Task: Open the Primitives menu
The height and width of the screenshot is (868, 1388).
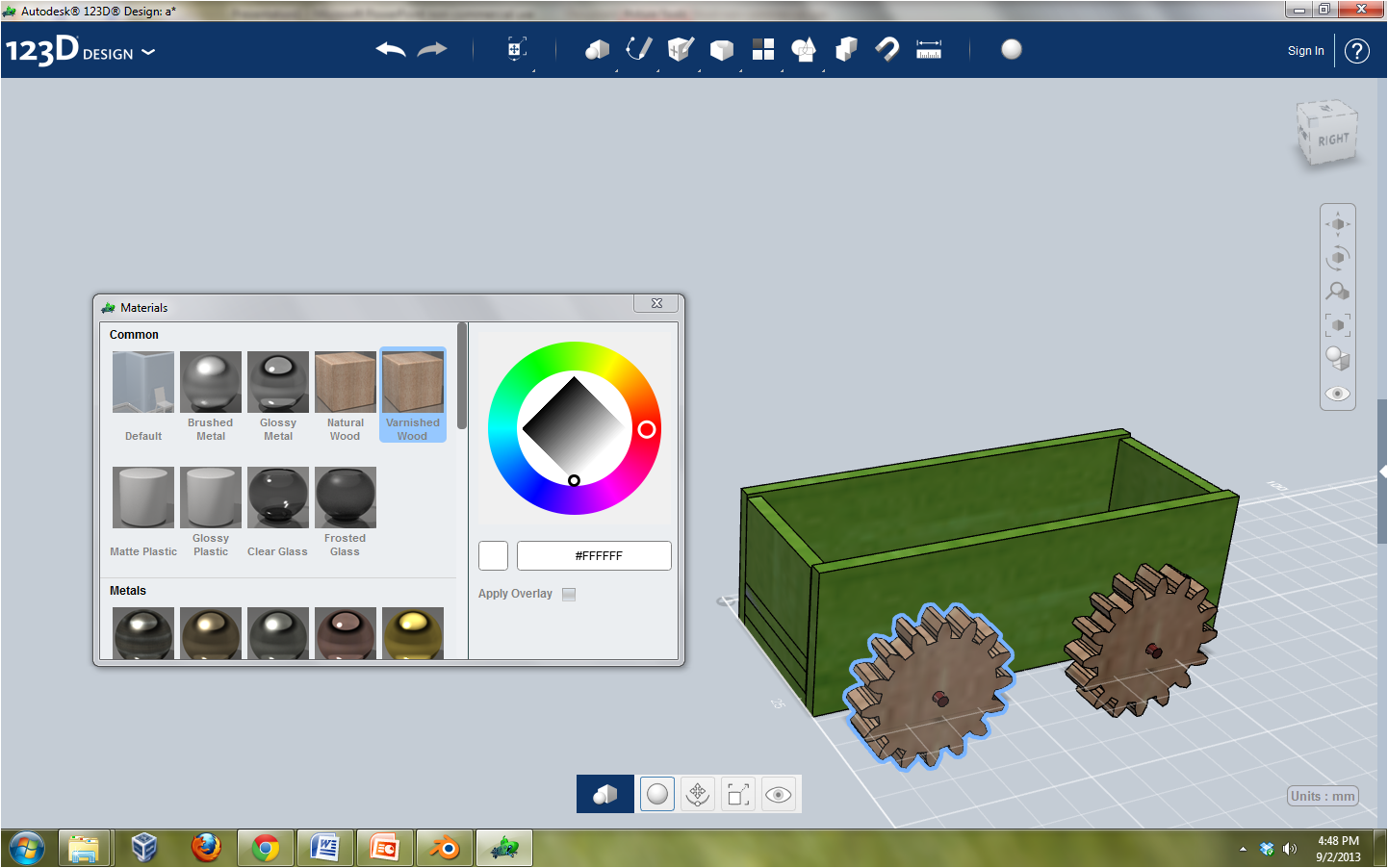Action: 597,49
